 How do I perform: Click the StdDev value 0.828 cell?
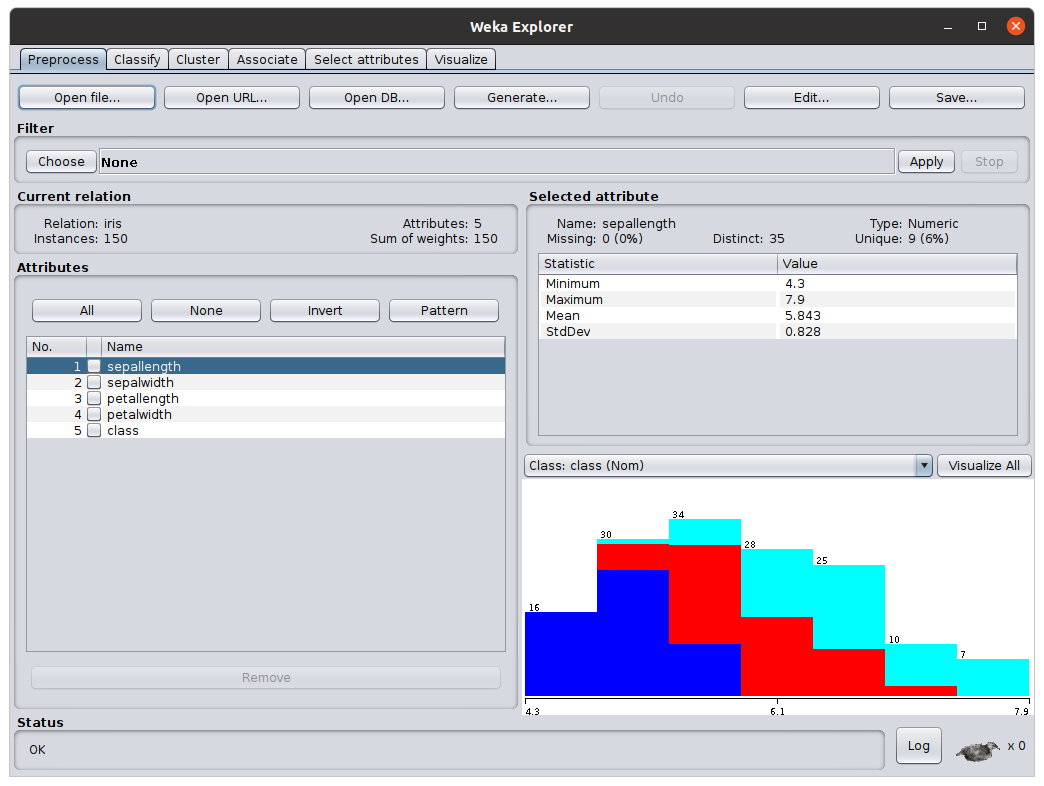(x=897, y=331)
